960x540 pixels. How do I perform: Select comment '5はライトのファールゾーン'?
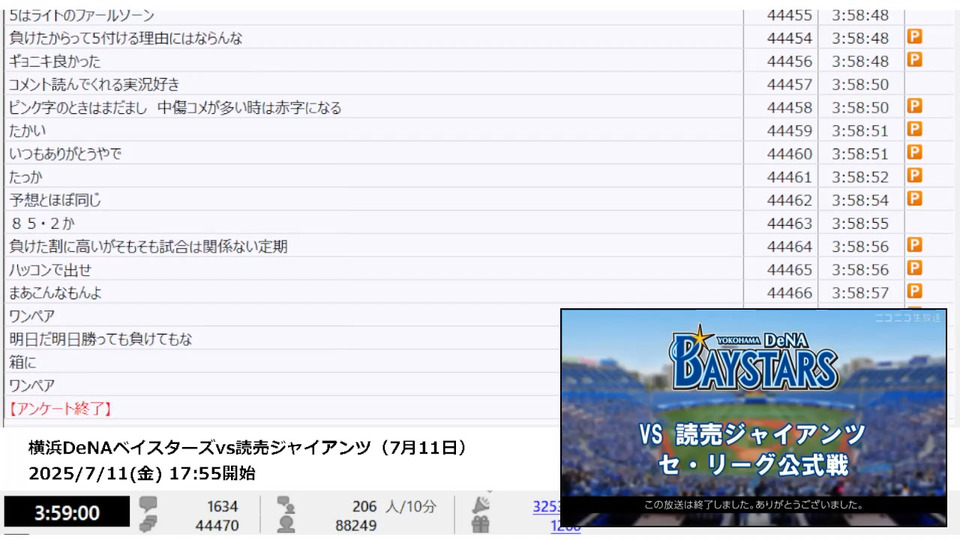tap(81, 15)
